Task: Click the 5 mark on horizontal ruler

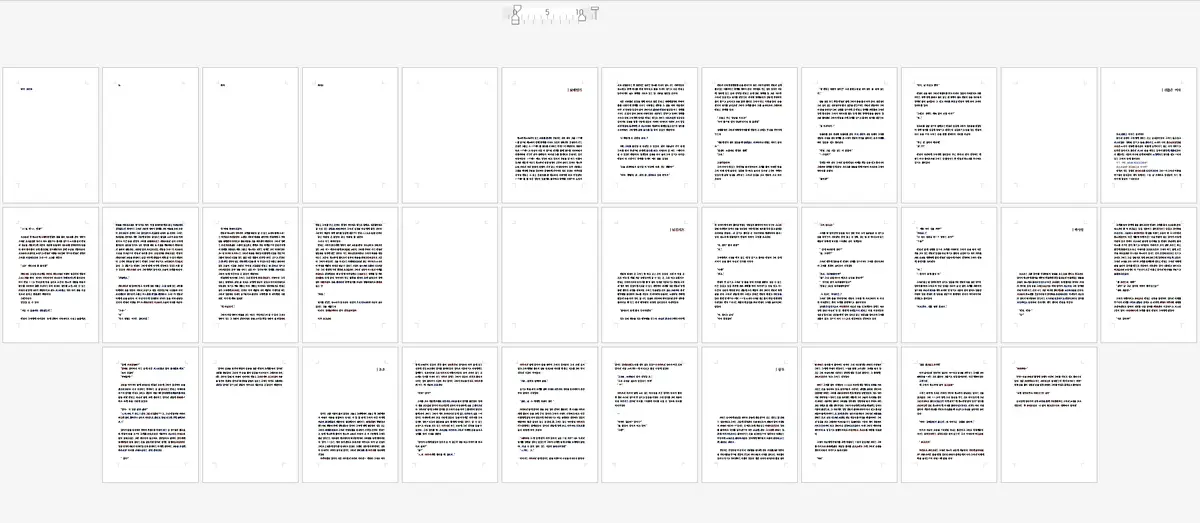Action: pyautogui.click(x=547, y=14)
